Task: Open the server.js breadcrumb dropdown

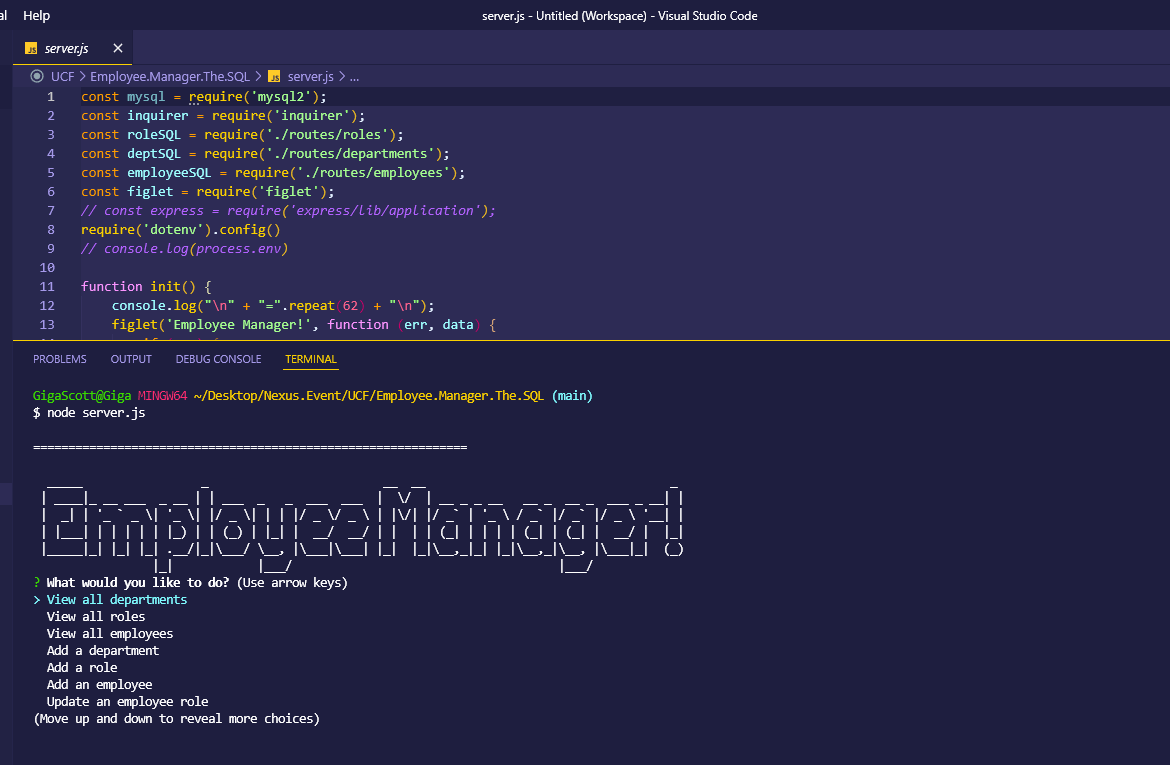Action: (312, 76)
